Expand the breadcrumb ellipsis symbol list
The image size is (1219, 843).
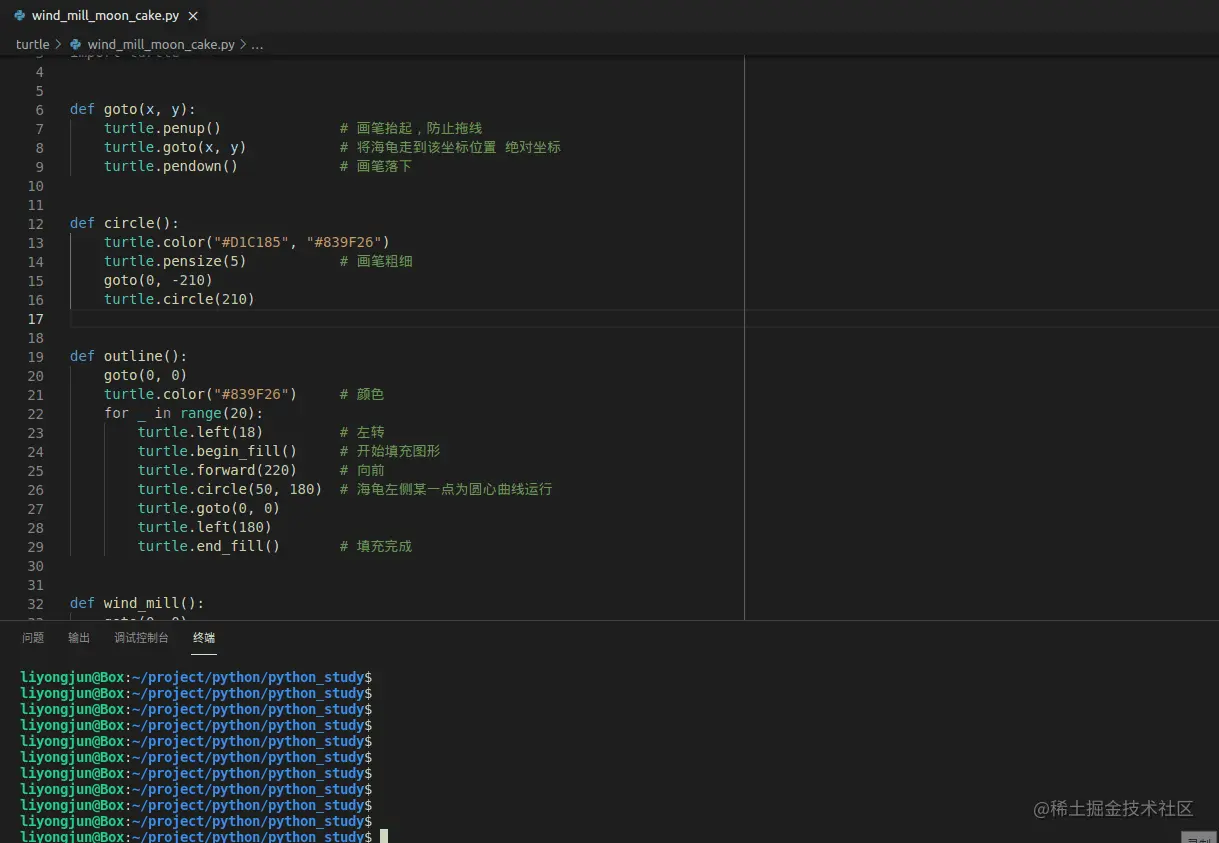[x=257, y=44]
